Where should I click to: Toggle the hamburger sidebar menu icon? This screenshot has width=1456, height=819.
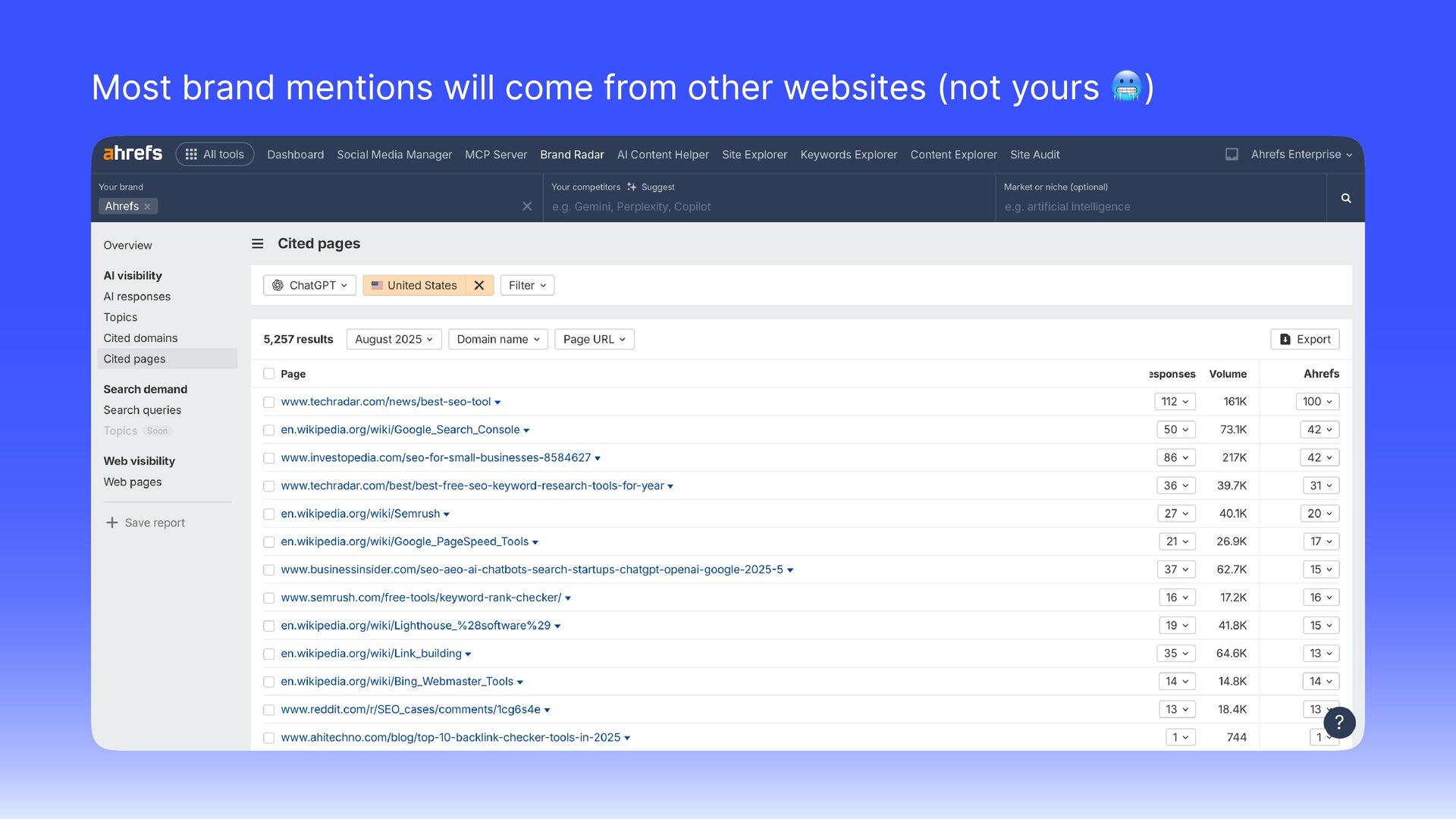258,244
